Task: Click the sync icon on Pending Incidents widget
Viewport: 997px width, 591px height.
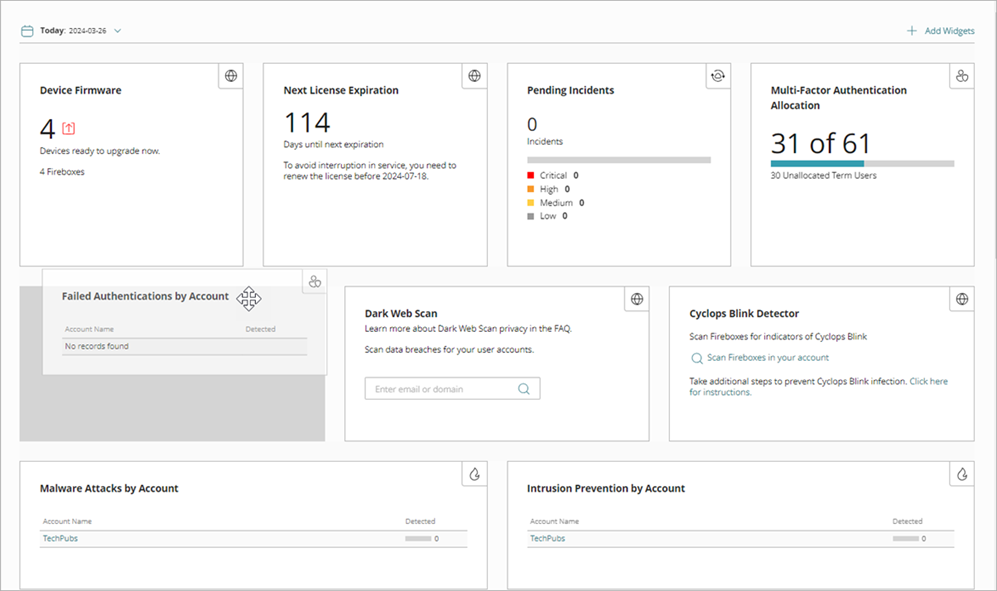Action: (x=717, y=75)
